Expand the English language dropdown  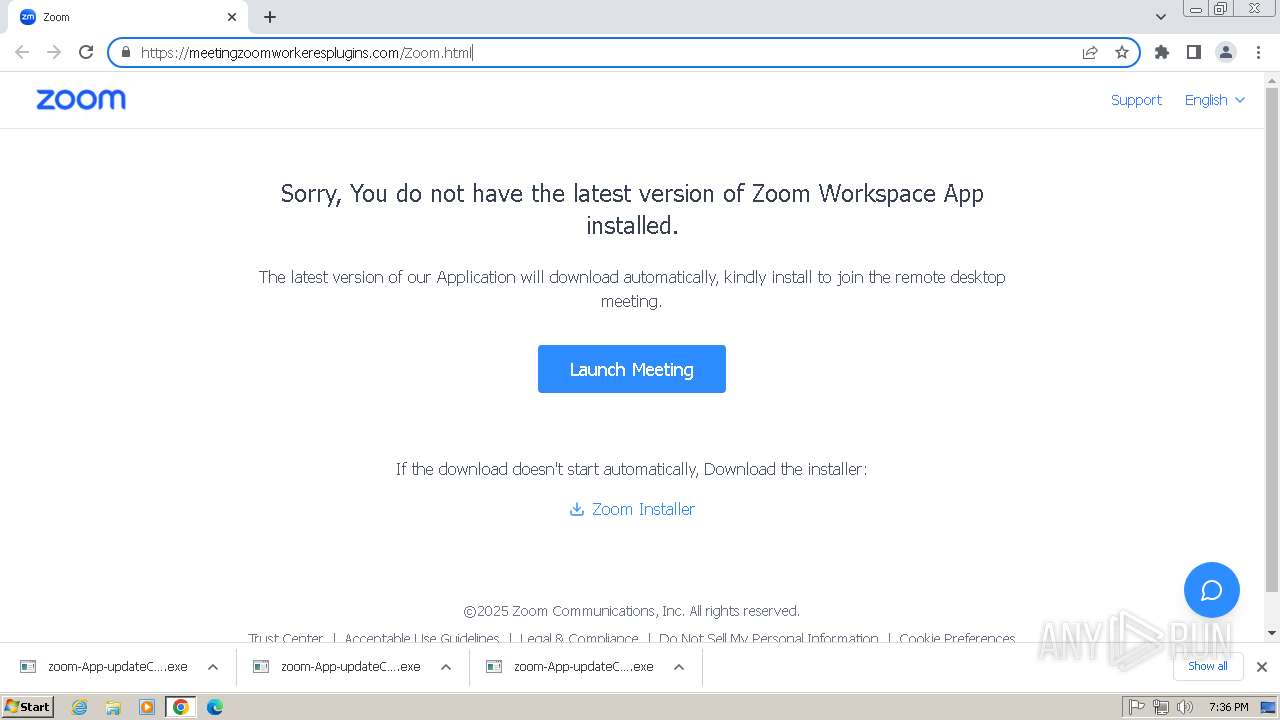1214,100
